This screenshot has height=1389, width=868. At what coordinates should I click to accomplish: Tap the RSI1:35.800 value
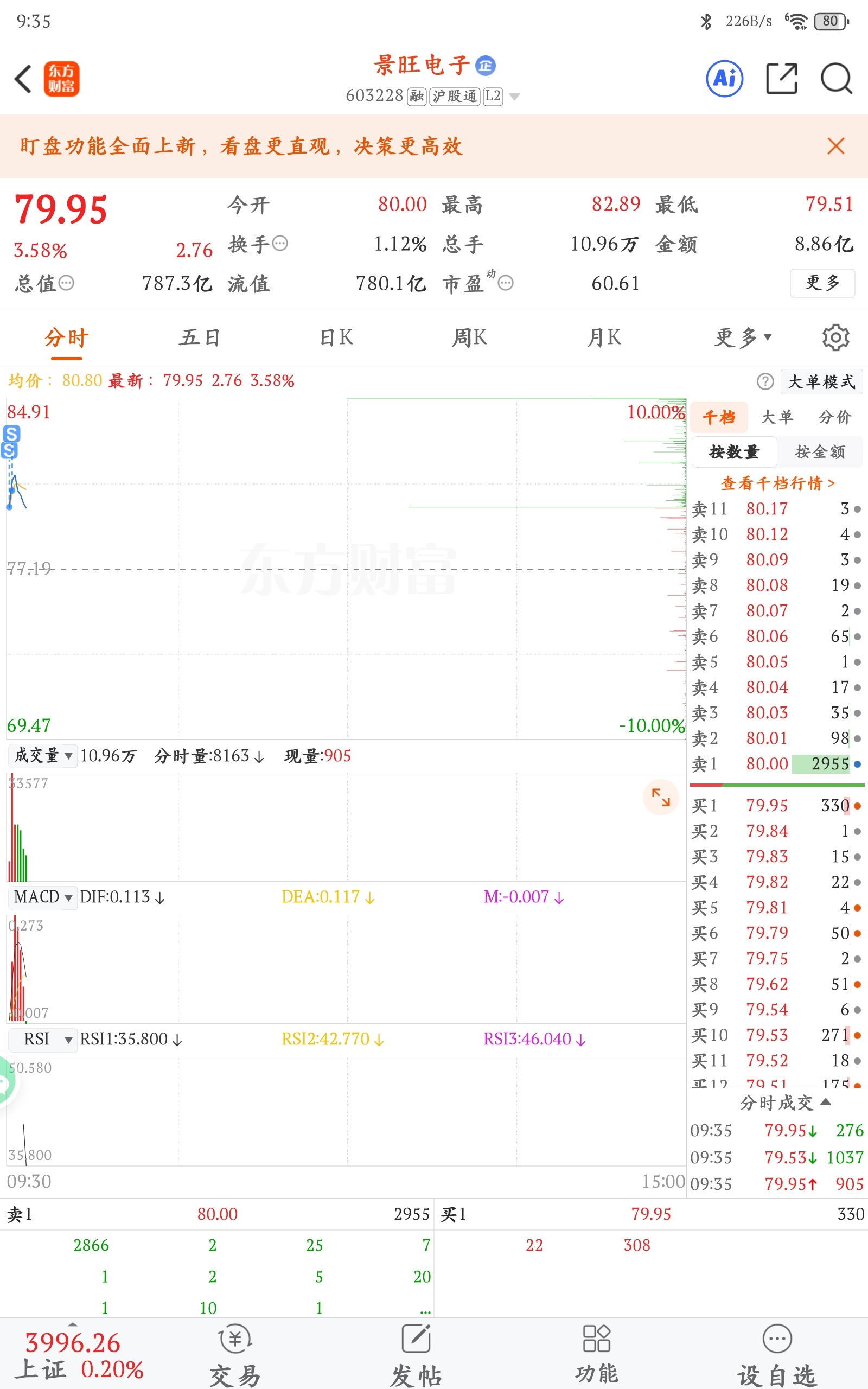tap(131, 1040)
